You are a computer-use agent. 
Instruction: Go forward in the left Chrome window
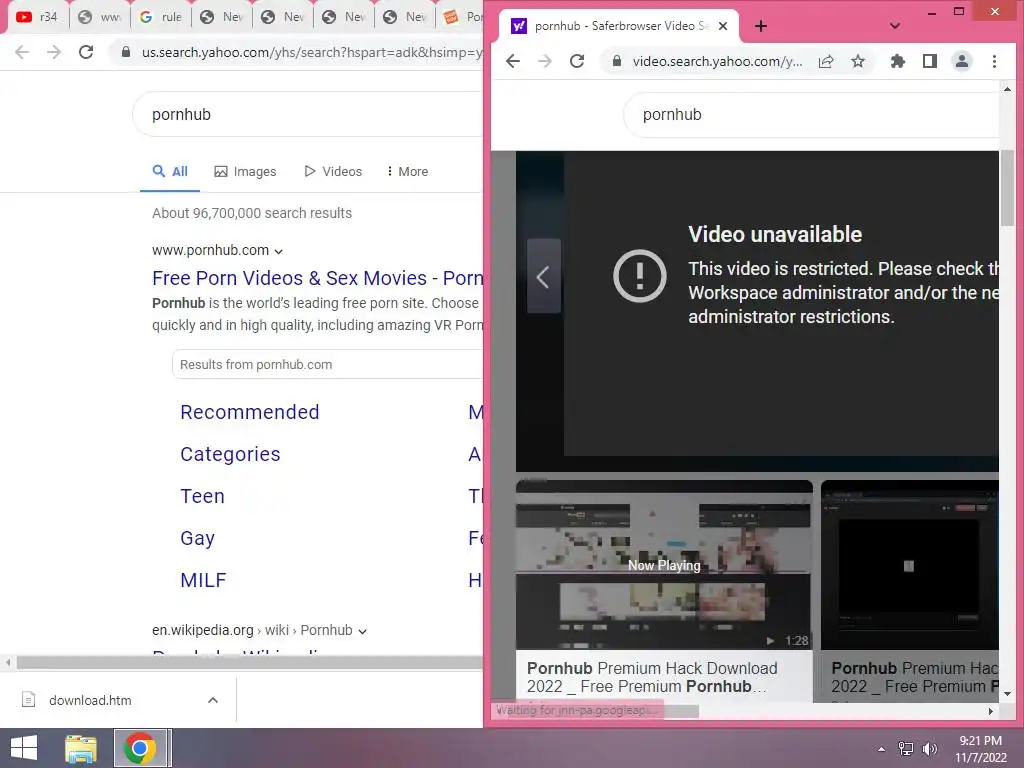pyautogui.click(x=54, y=52)
